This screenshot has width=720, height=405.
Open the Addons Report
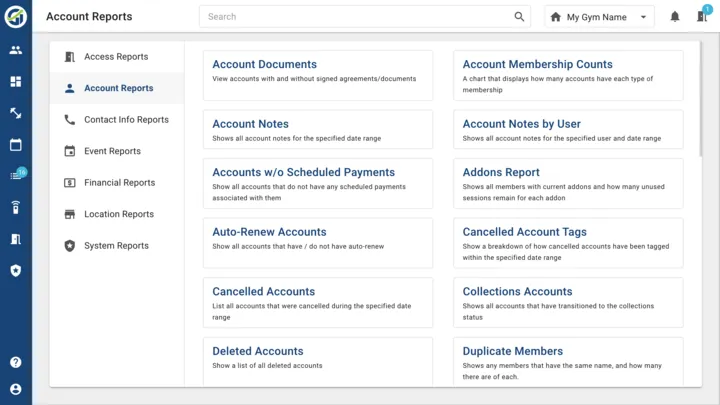[x=568, y=183]
